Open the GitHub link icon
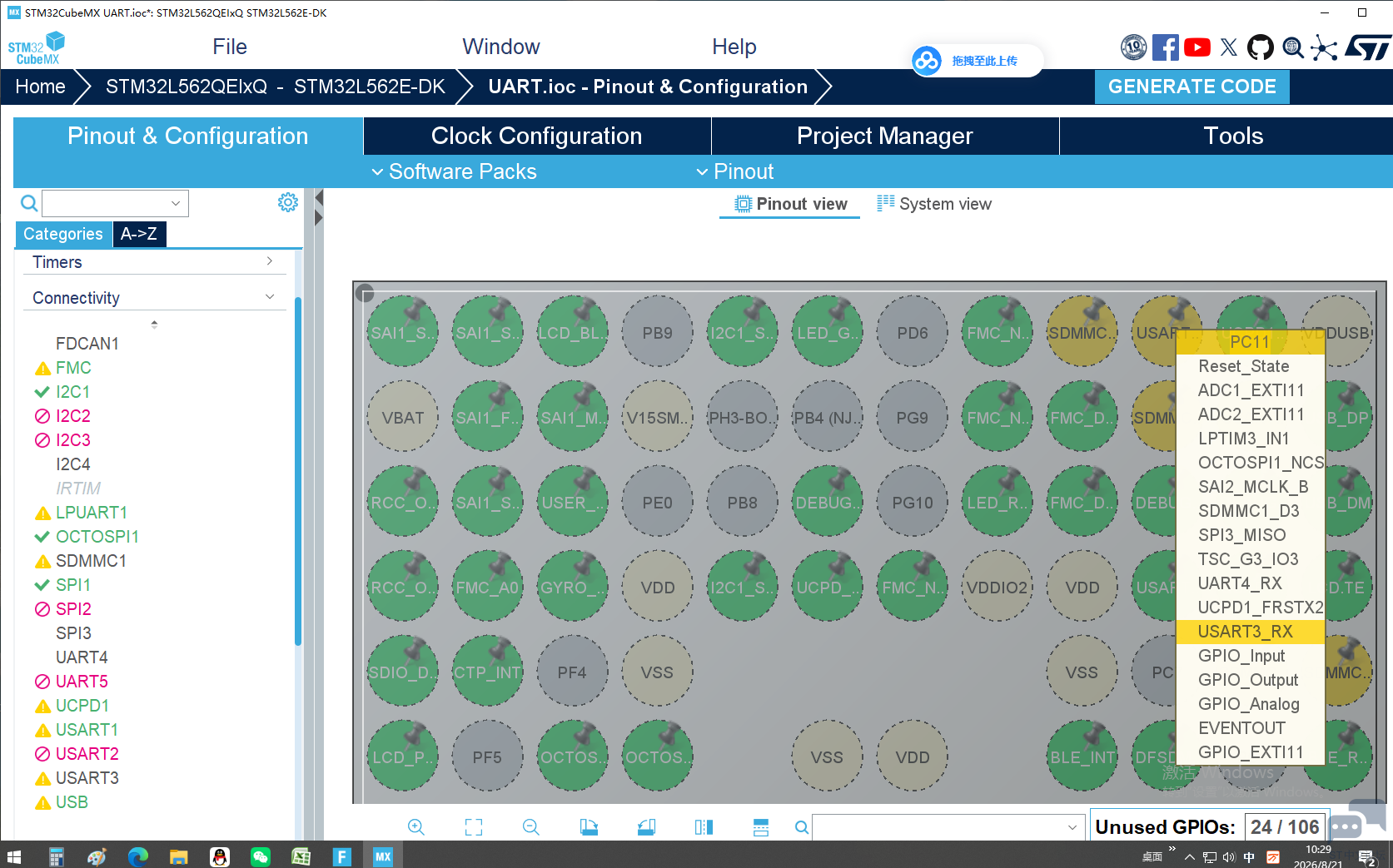The width and height of the screenshot is (1393, 868). (x=1260, y=47)
